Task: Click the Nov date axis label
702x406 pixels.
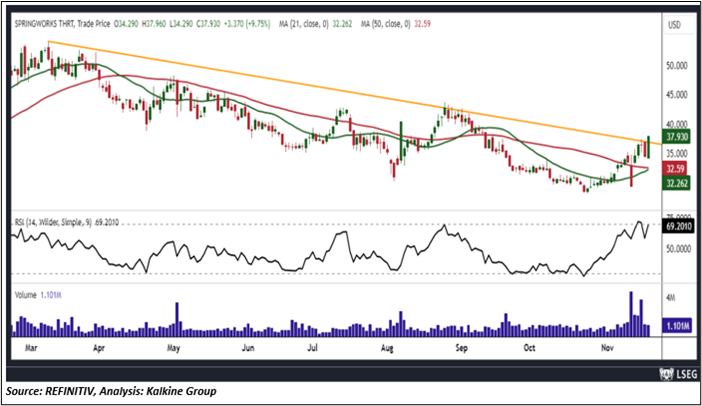Action: [607, 348]
